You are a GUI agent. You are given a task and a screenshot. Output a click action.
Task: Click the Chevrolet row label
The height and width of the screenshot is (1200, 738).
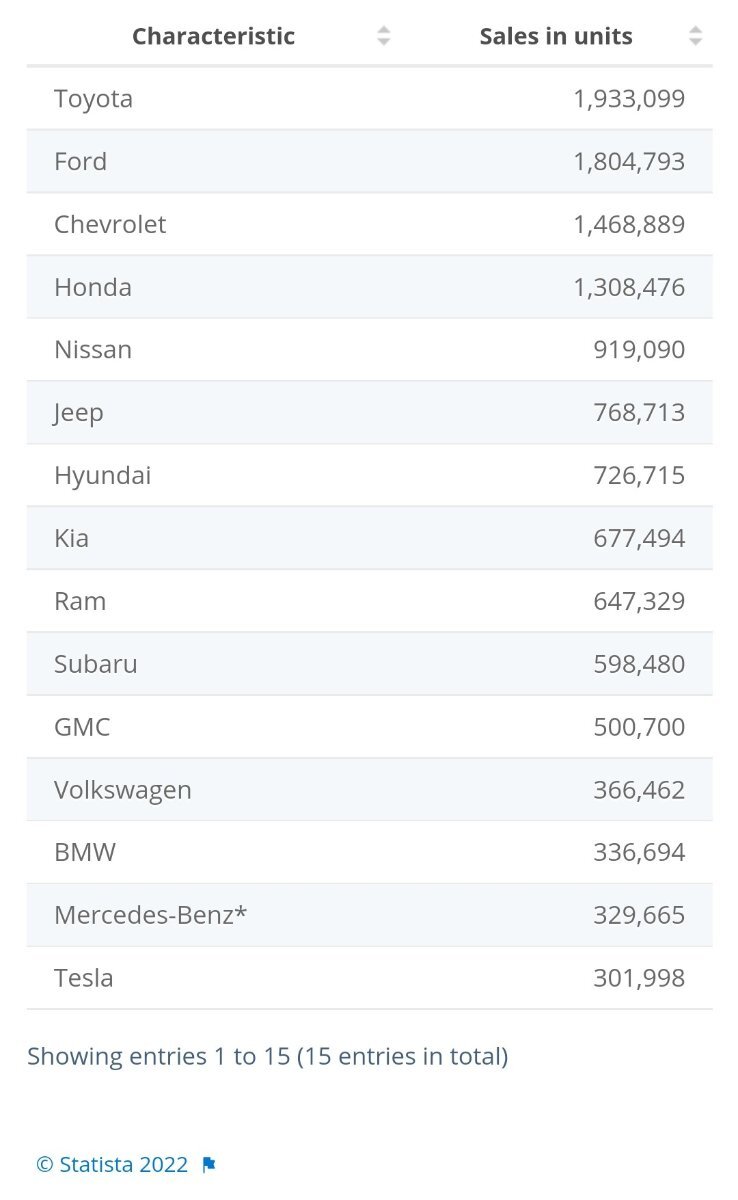point(110,224)
